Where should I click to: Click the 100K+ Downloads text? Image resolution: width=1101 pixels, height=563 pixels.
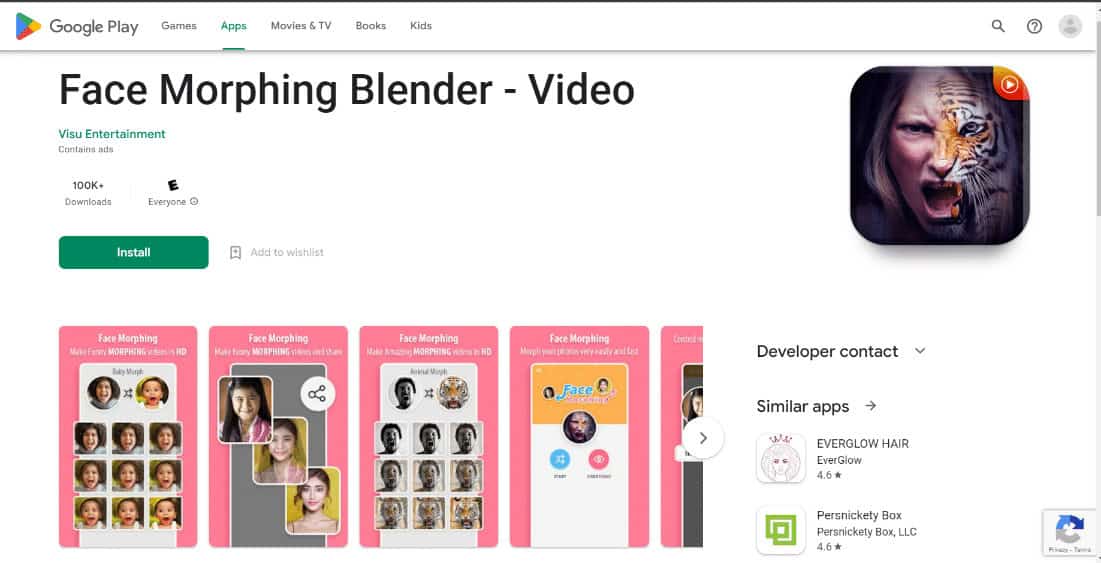[x=88, y=193]
